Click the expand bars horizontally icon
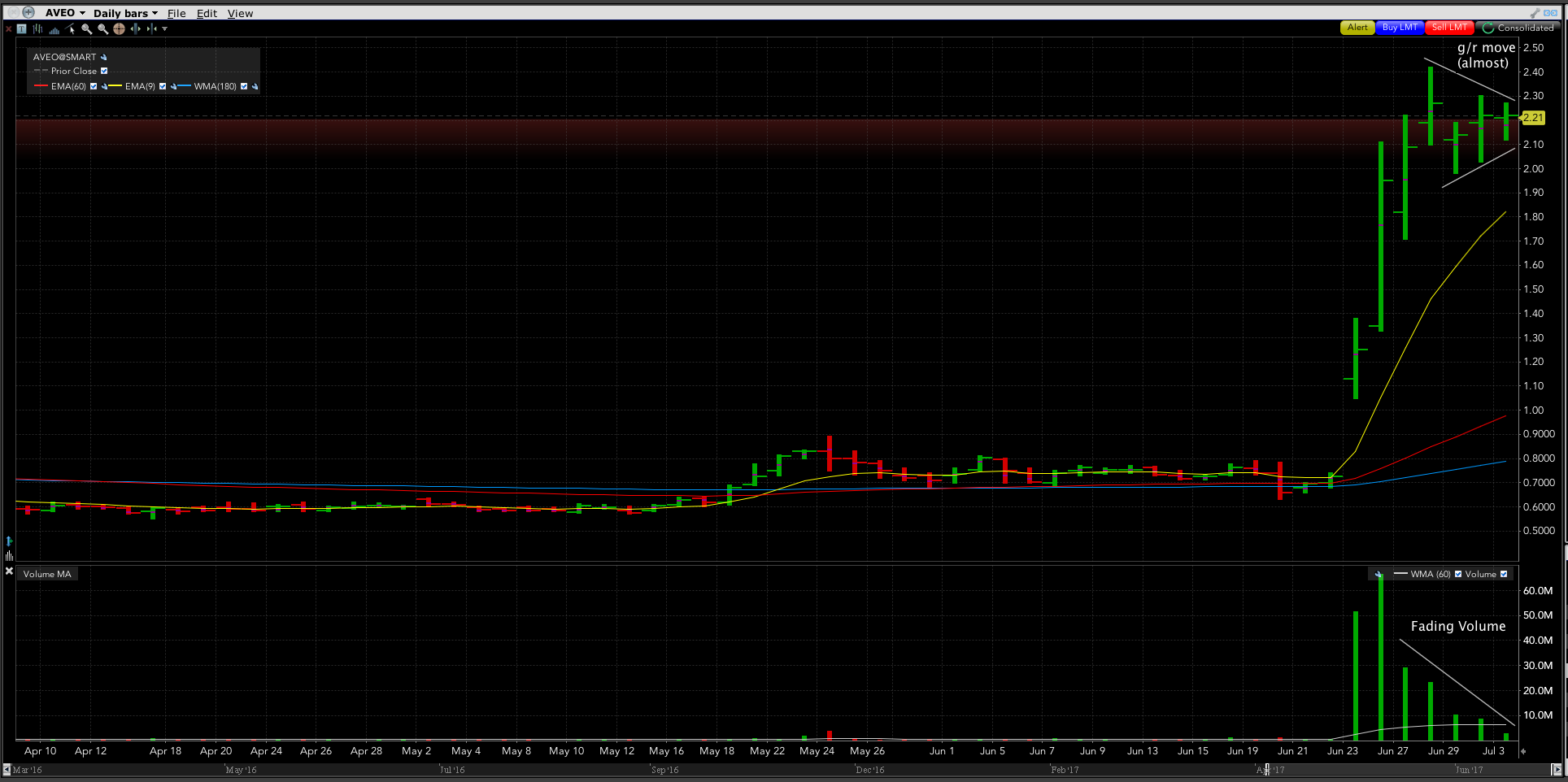 point(136,28)
